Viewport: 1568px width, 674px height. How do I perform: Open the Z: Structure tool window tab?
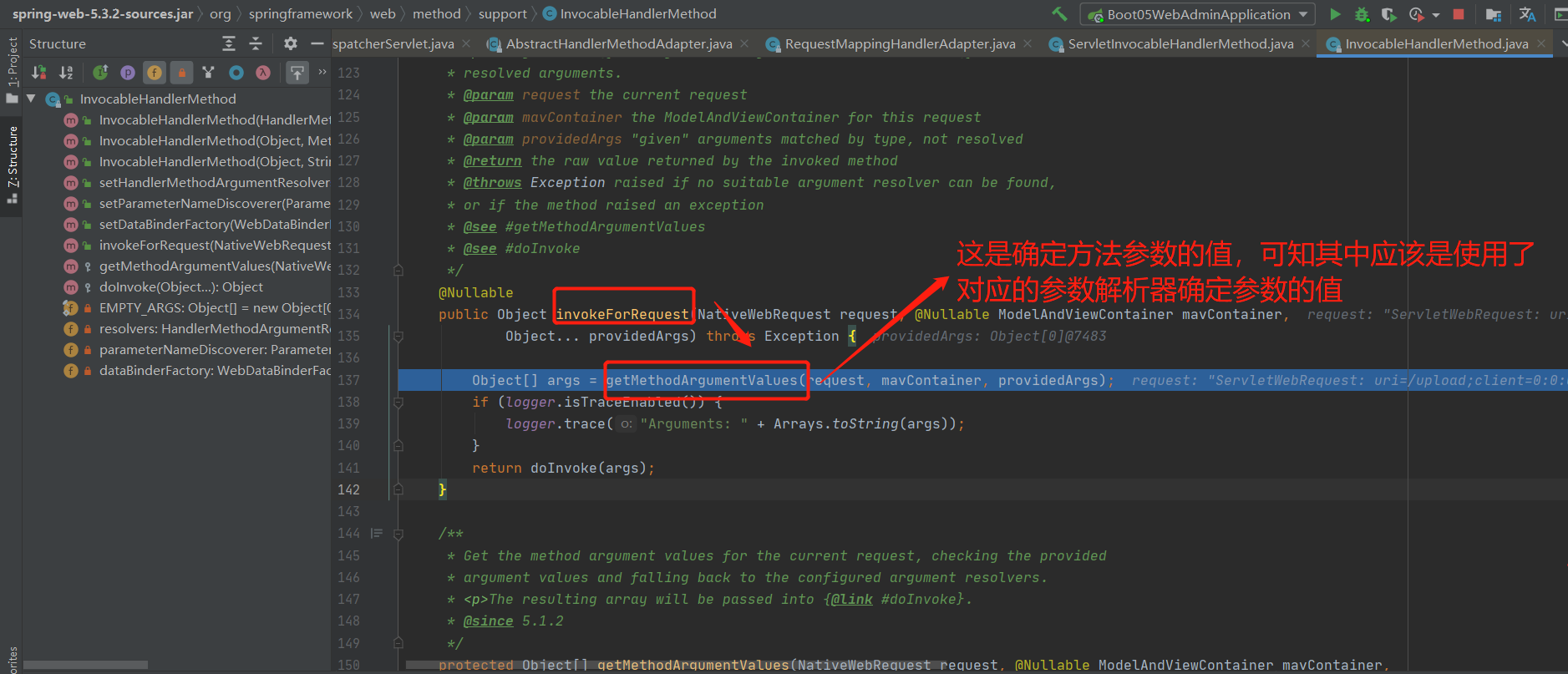12,165
